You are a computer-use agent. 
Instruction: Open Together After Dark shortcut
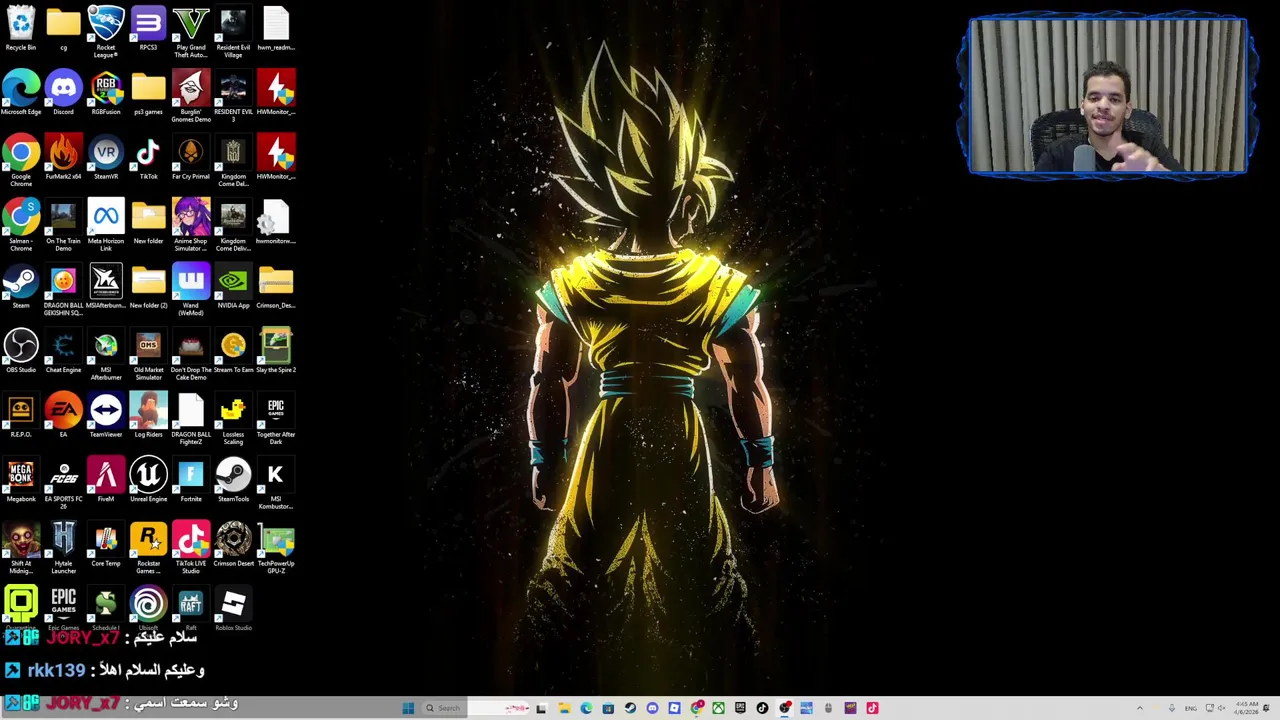click(x=276, y=419)
